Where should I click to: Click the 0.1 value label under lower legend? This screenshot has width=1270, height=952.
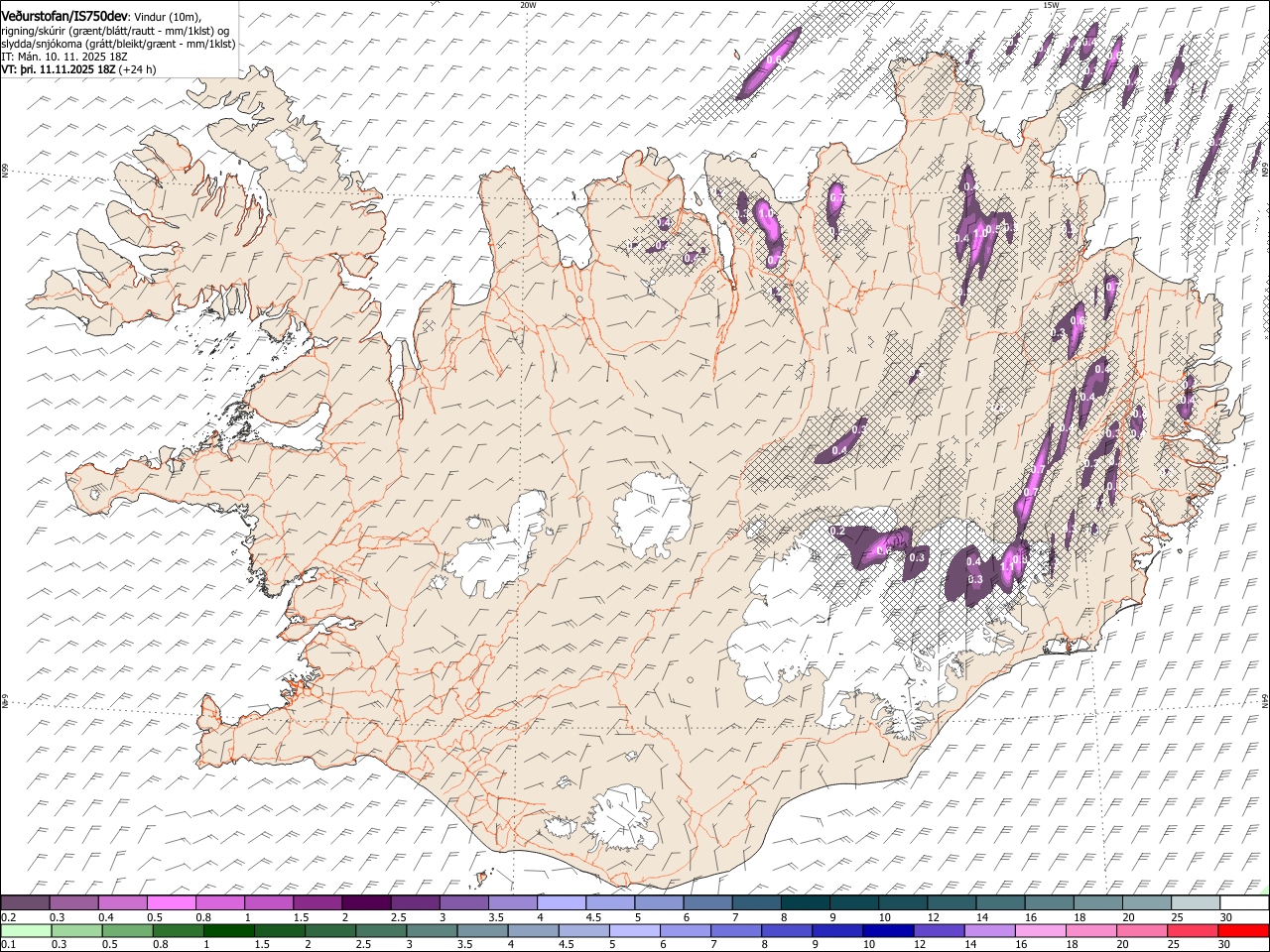(x=7, y=945)
